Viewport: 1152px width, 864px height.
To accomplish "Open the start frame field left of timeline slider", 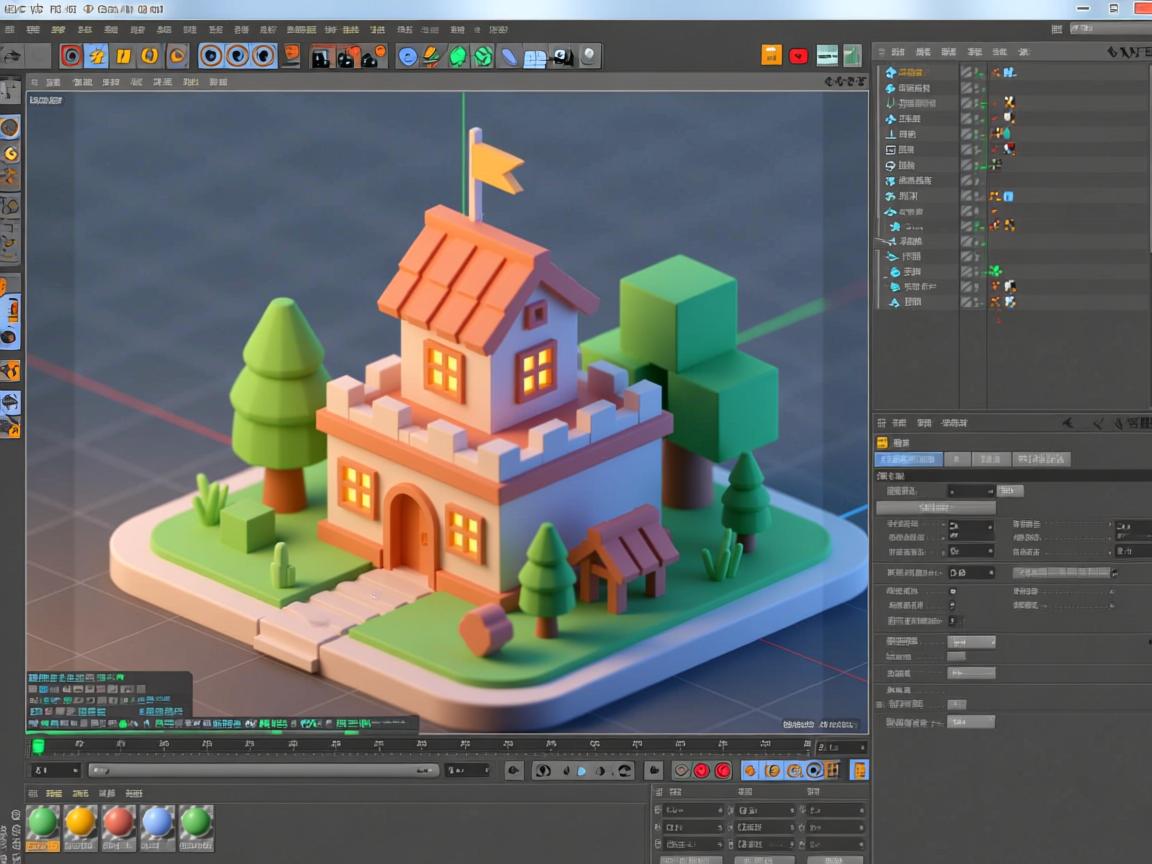I will pos(55,770).
